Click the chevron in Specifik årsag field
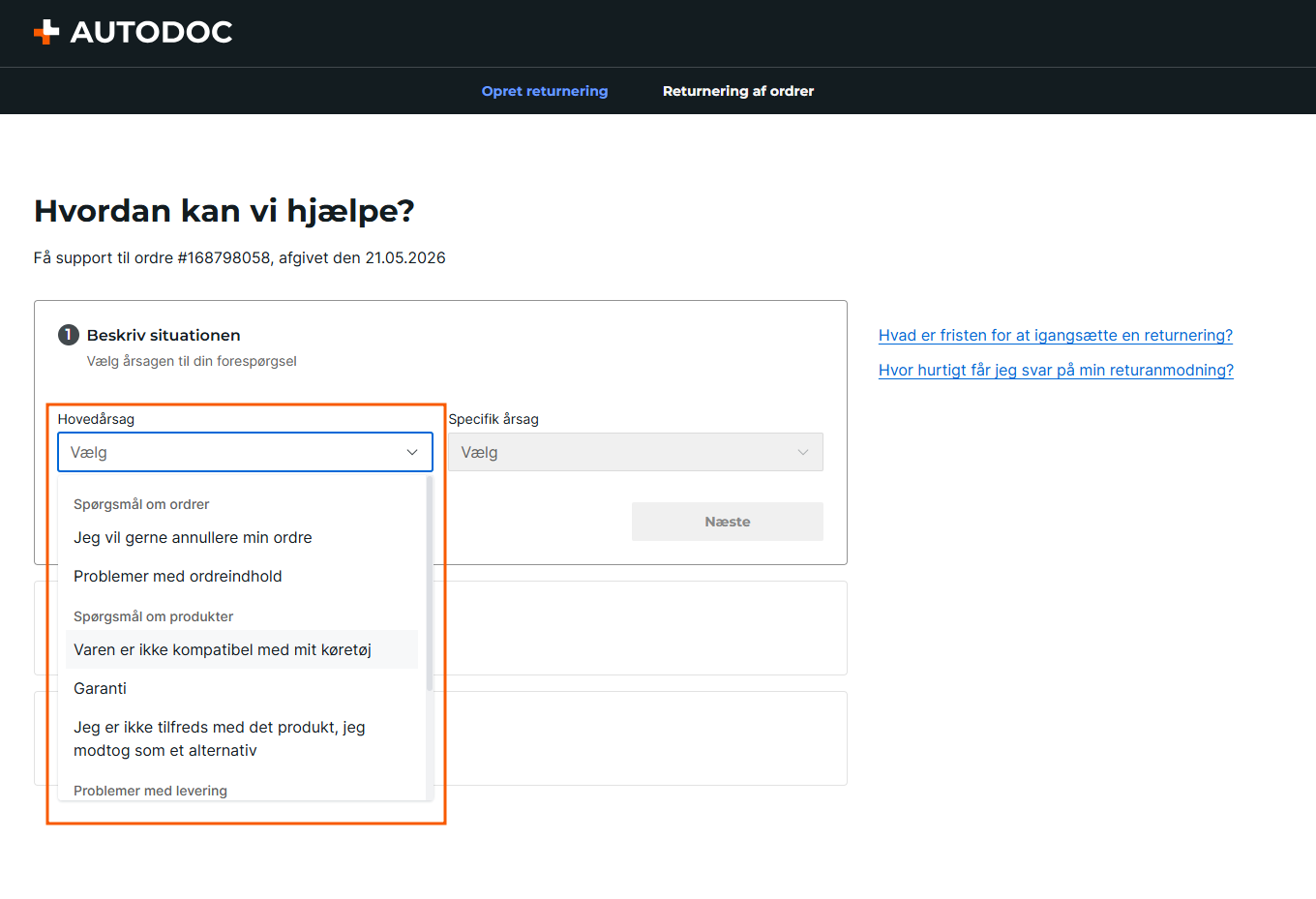This screenshot has height=899, width=1316. click(803, 452)
